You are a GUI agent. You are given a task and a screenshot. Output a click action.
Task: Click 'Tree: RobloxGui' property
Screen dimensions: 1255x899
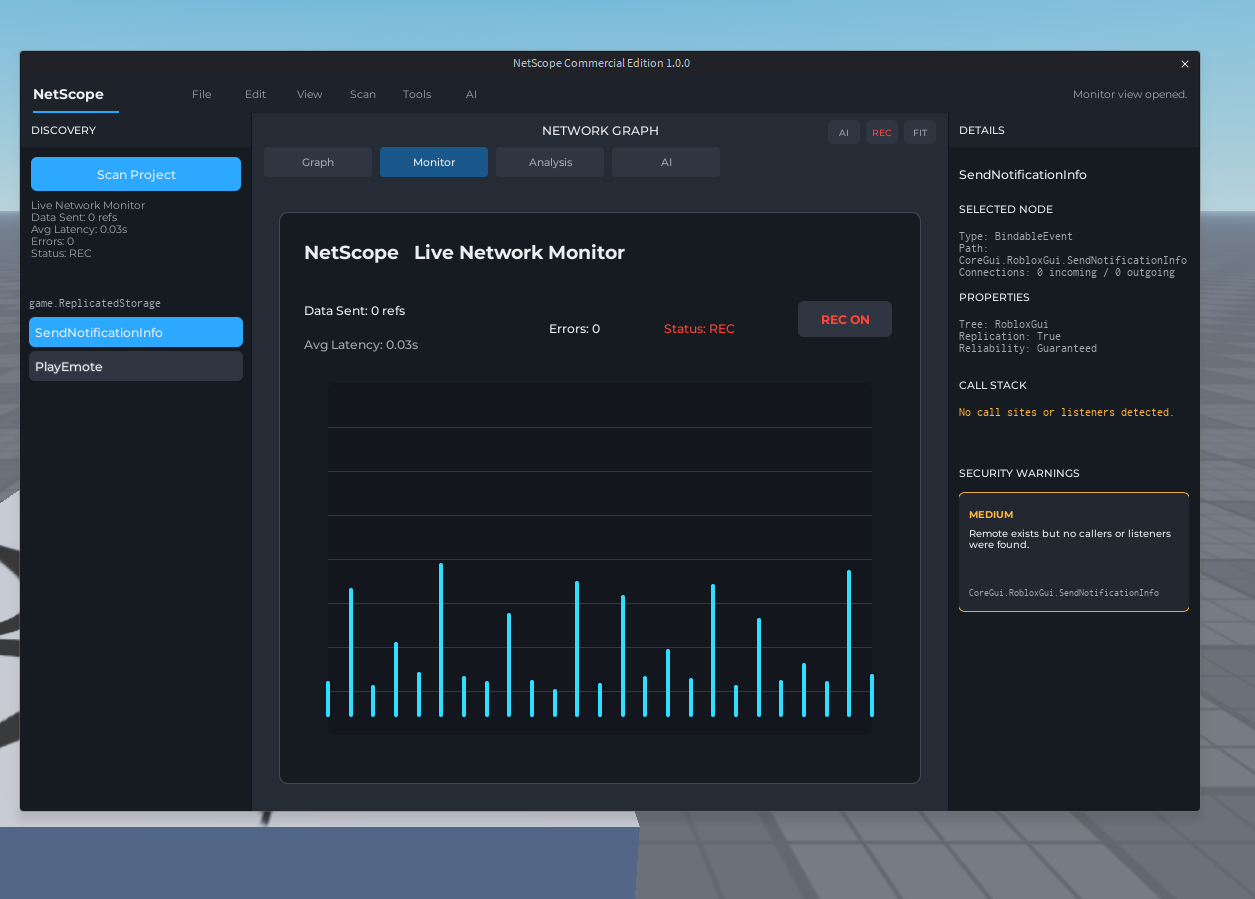pos(1004,324)
